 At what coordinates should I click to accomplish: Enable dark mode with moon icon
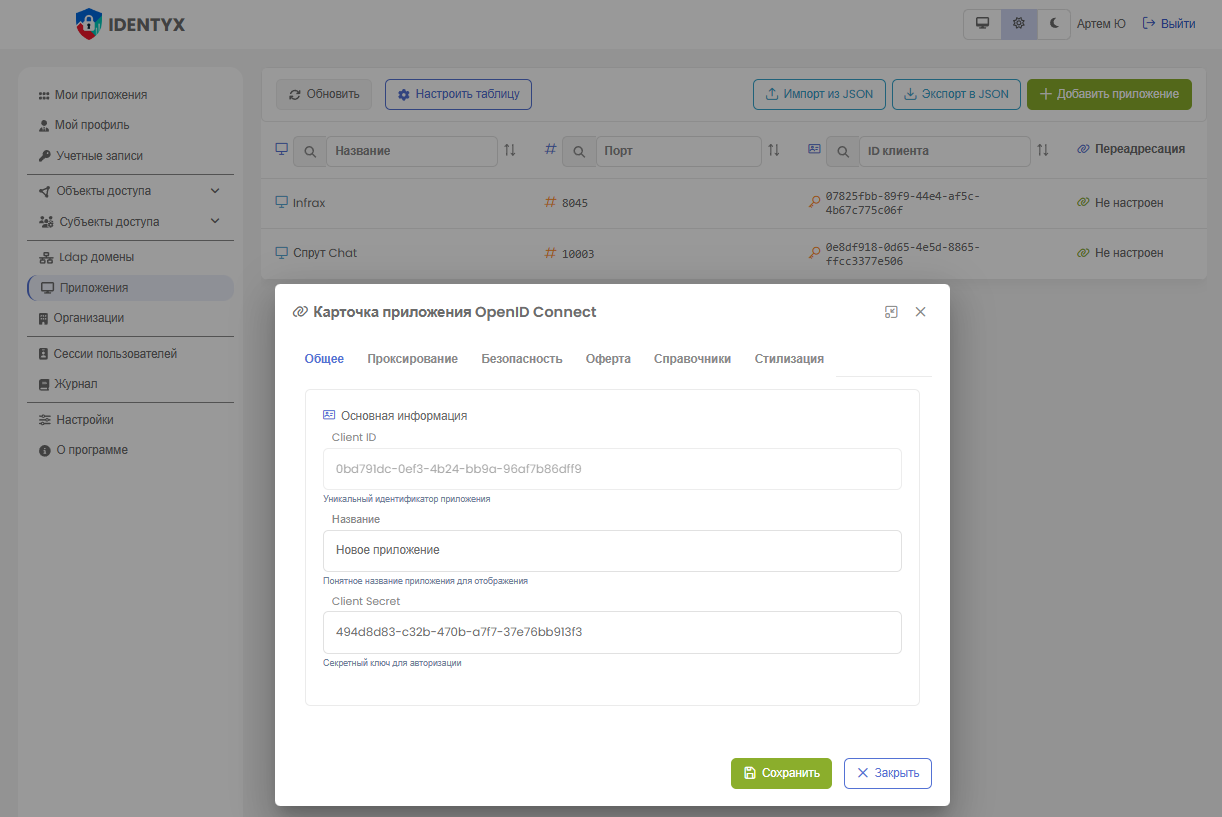tap(1053, 24)
